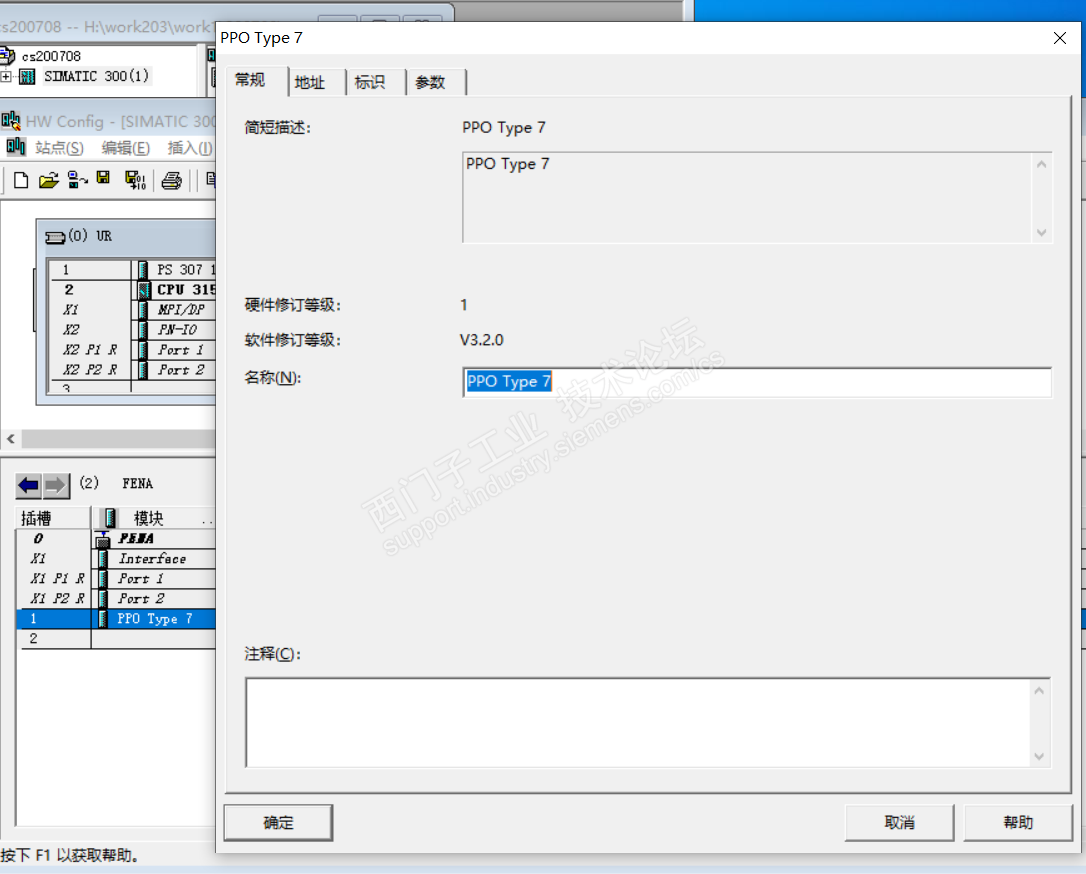Select the FENA row in slot 0

tap(116, 539)
